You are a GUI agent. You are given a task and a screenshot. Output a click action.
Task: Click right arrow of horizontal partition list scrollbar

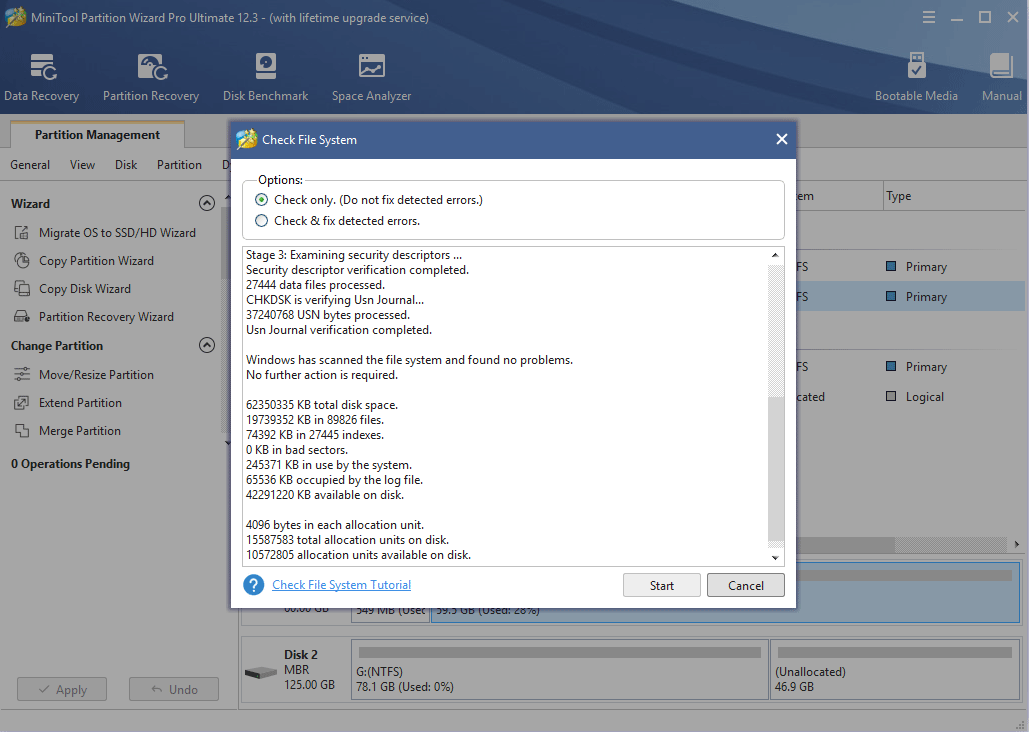pyautogui.click(x=1017, y=544)
